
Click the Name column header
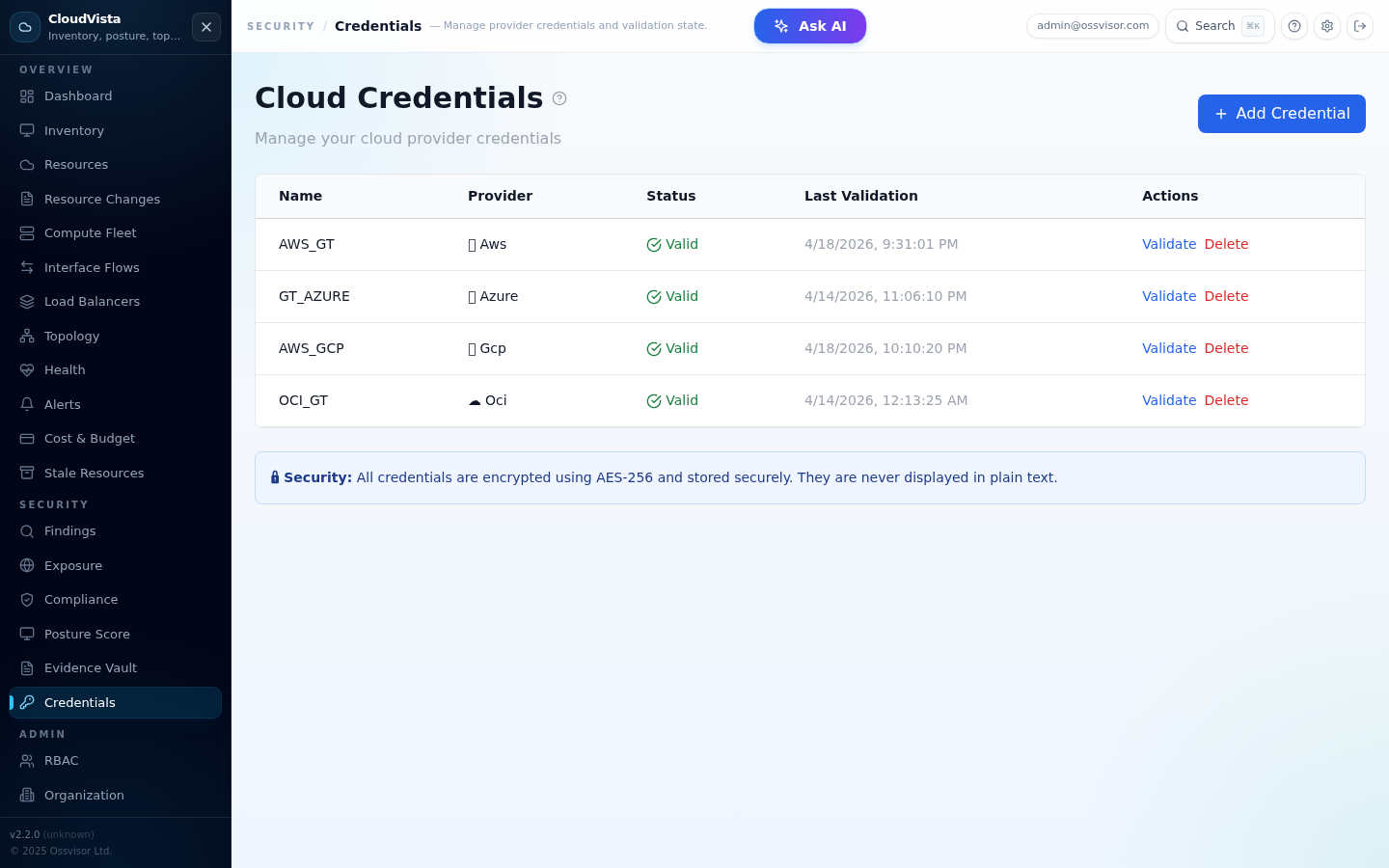point(301,196)
